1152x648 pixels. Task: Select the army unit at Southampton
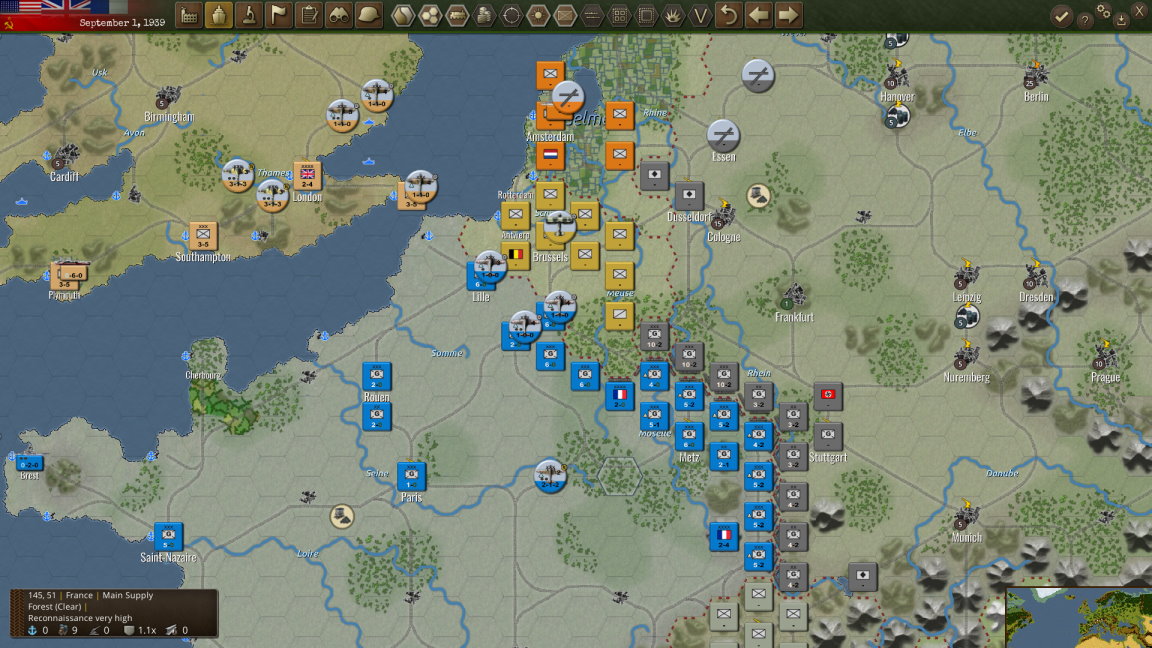[x=203, y=236]
